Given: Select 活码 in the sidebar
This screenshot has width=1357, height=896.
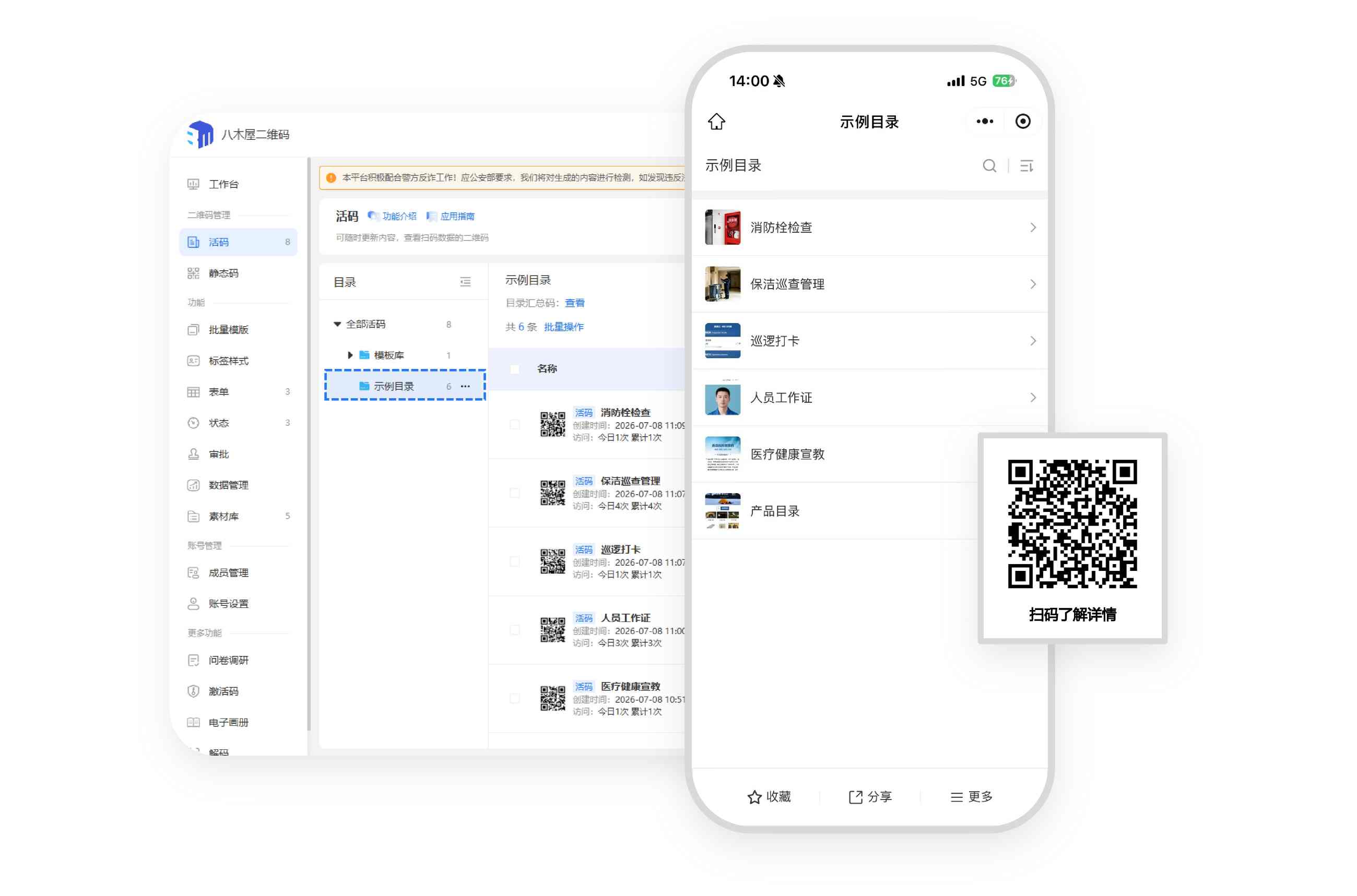Looking at the screenshot, I should pyautogui.click(x=238, y=242).
